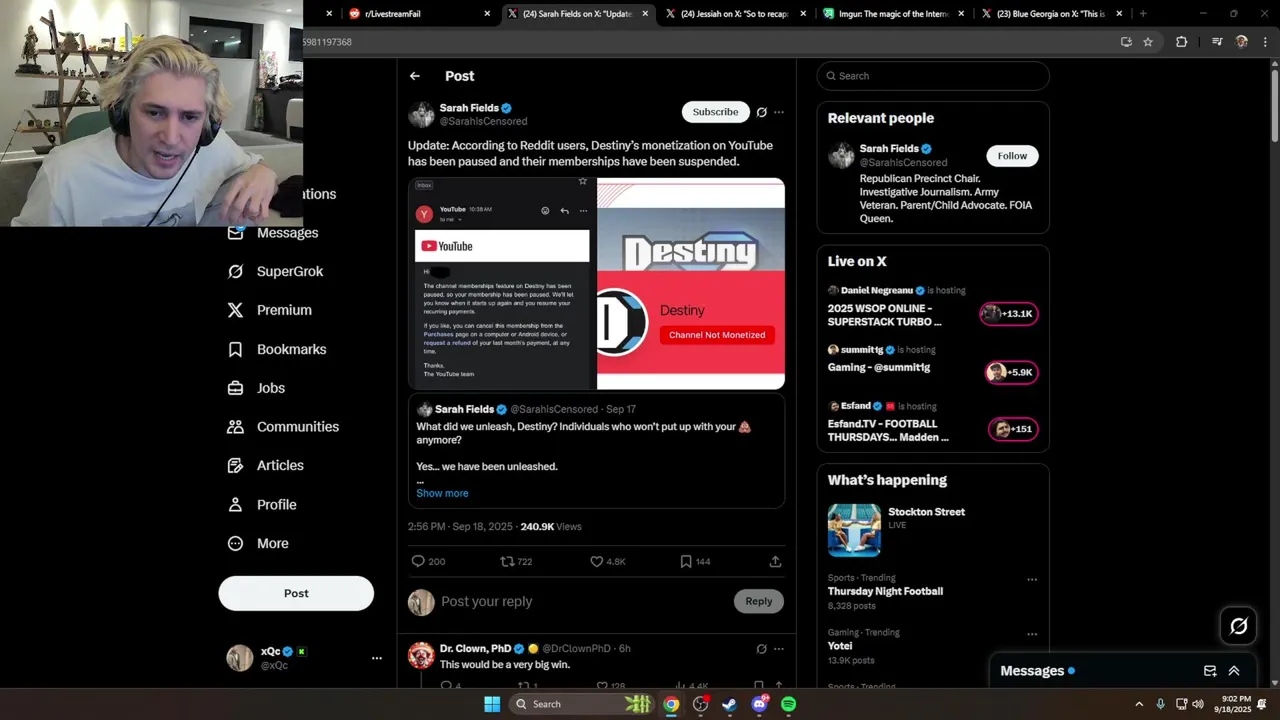The height and width of the screenshot is (720, 1280).
Task: Open more options on Sarah Fields post
Action: [779, 112]
